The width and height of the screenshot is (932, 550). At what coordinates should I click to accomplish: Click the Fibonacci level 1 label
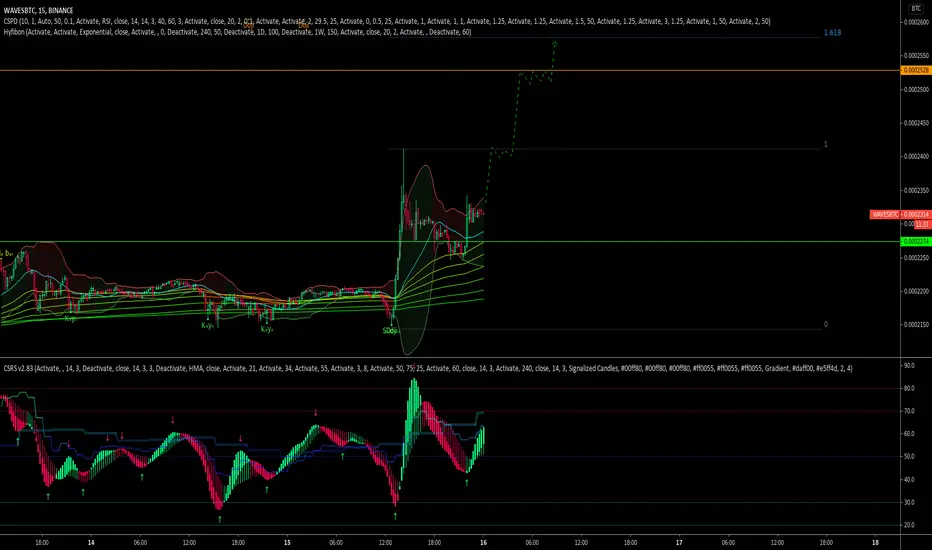click(x=826, y=144)
